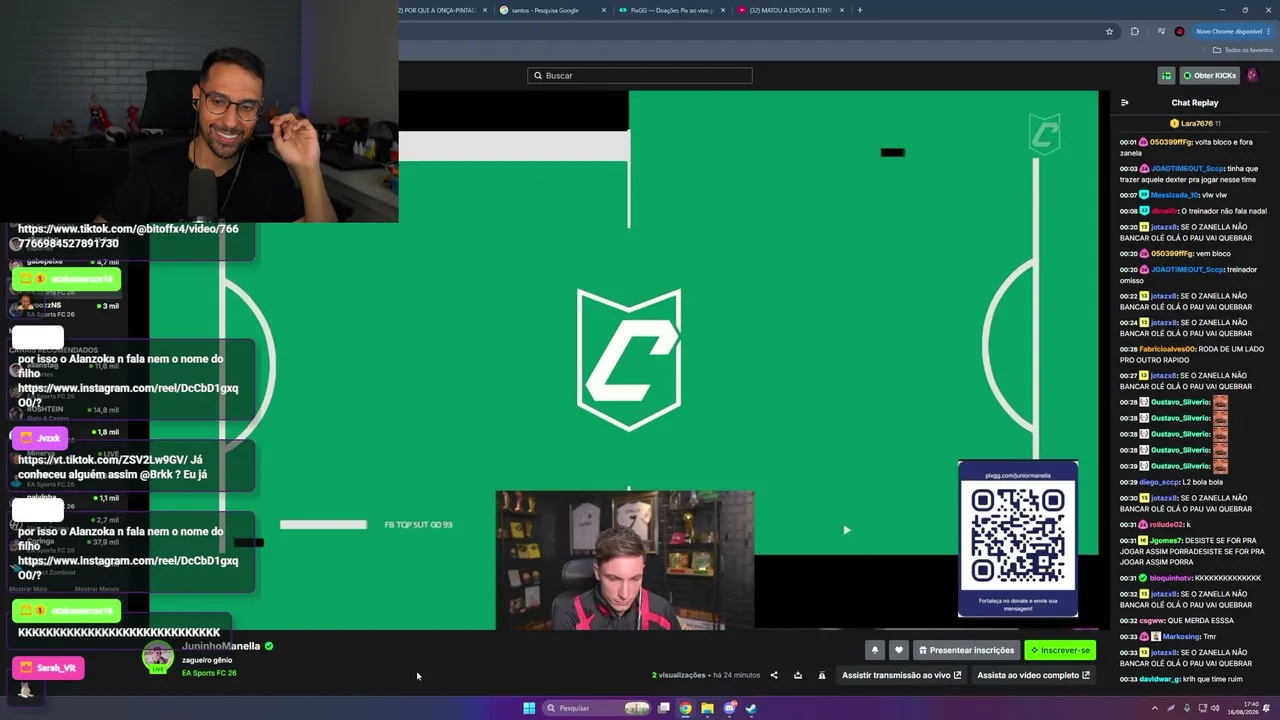Open chat user Lara7676 at top
The width and height of the screenshot is (1280, 720).
click(x=1196, y=124)
